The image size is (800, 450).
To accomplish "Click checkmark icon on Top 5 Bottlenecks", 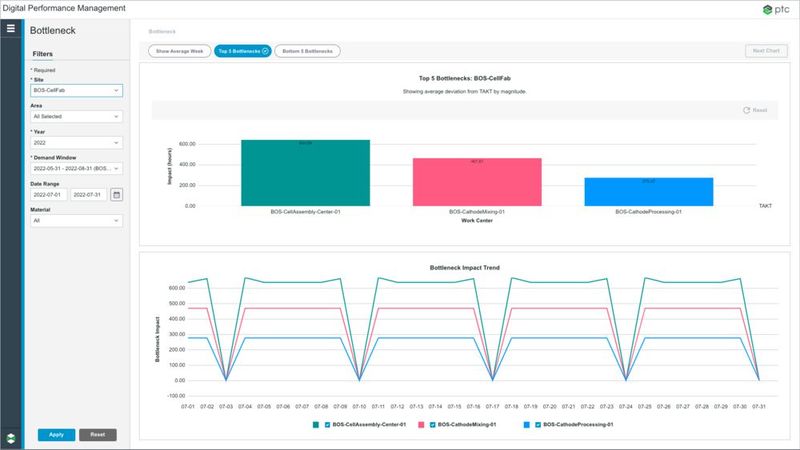I will pyautogui.click(x=264, y=50).
